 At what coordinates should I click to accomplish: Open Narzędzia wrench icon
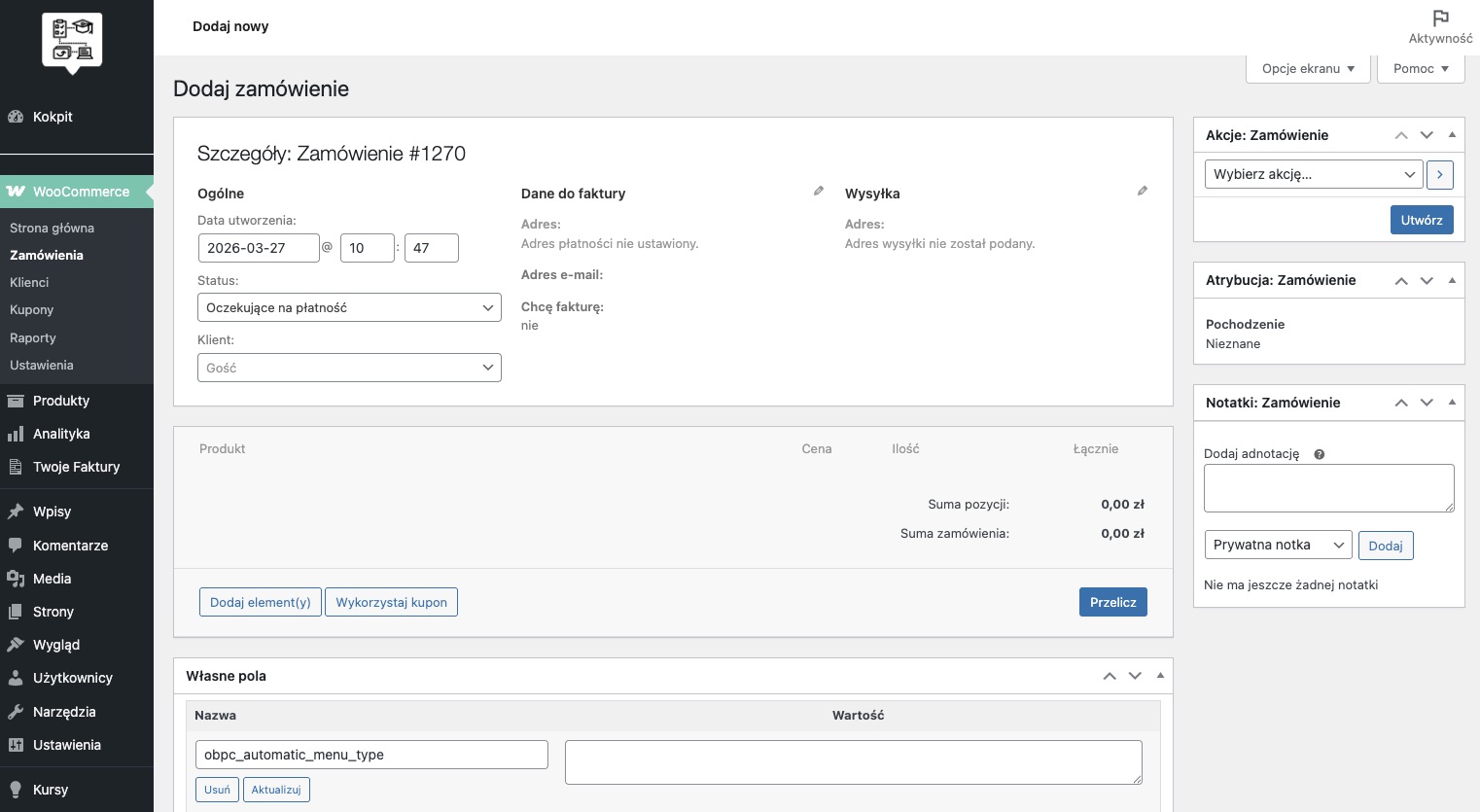[16, 712]
